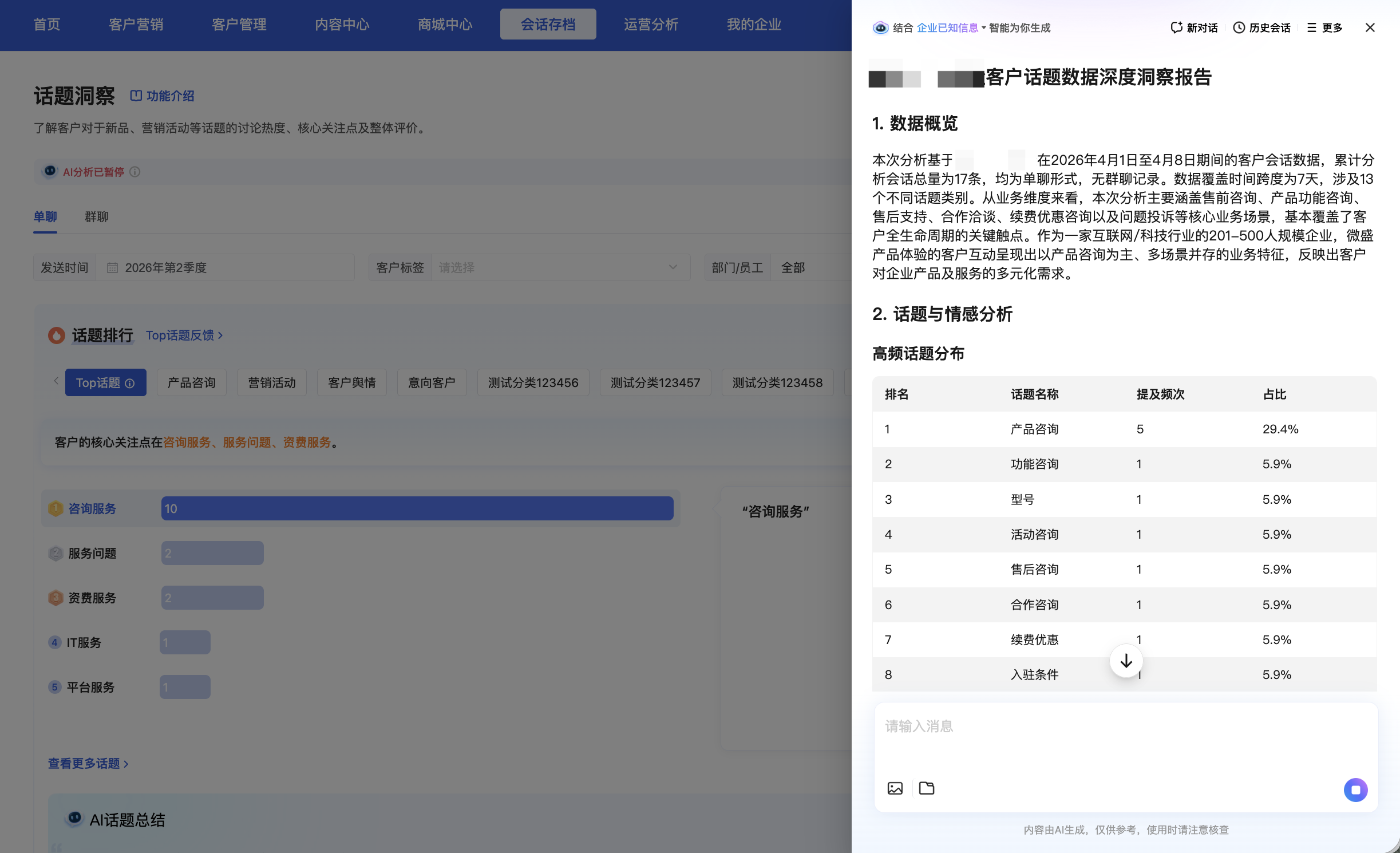Click 查看更多话题 link
1400x853 pixels.
(x=88, y=764)
